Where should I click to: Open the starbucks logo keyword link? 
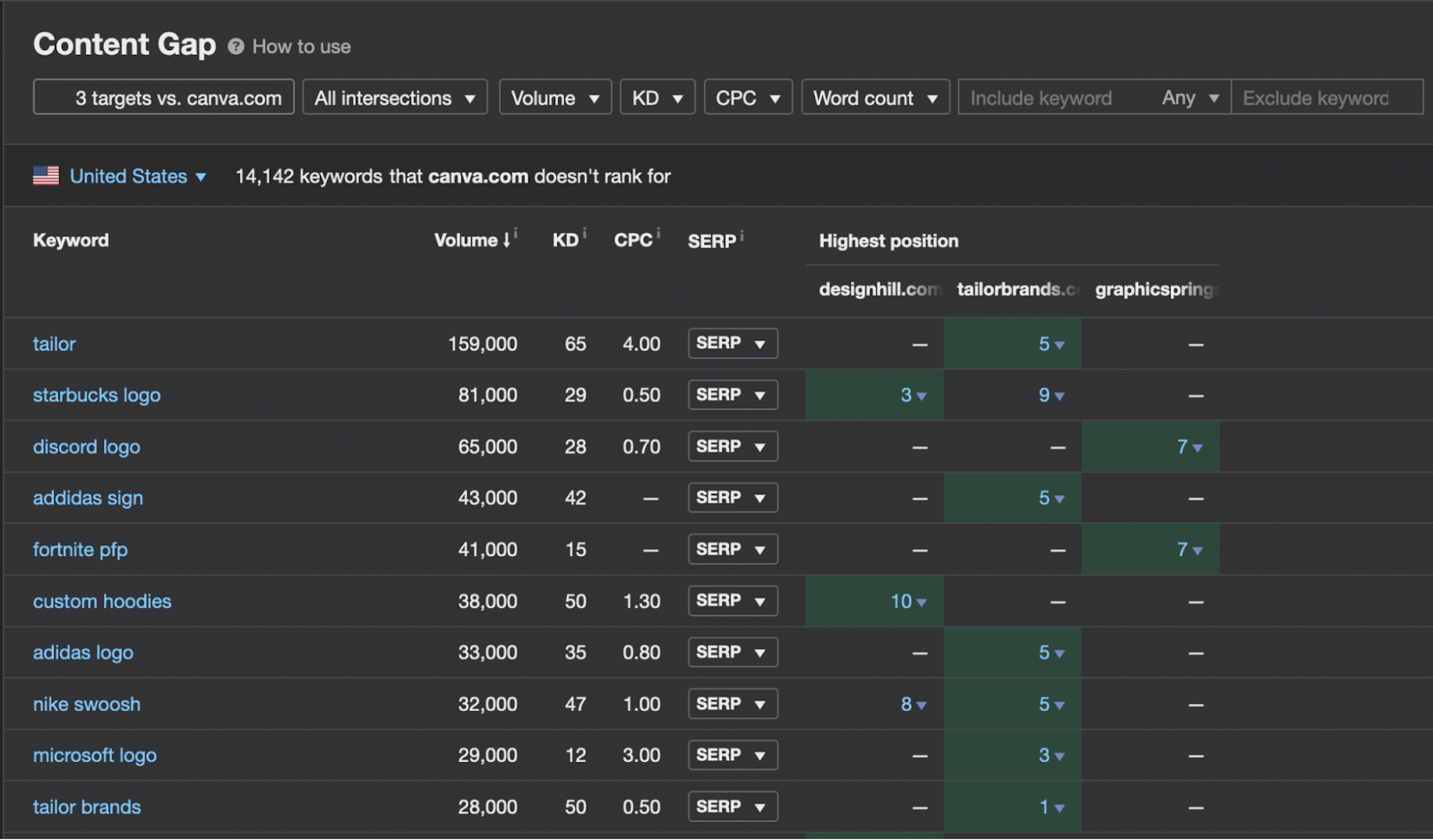pos(97,395)
